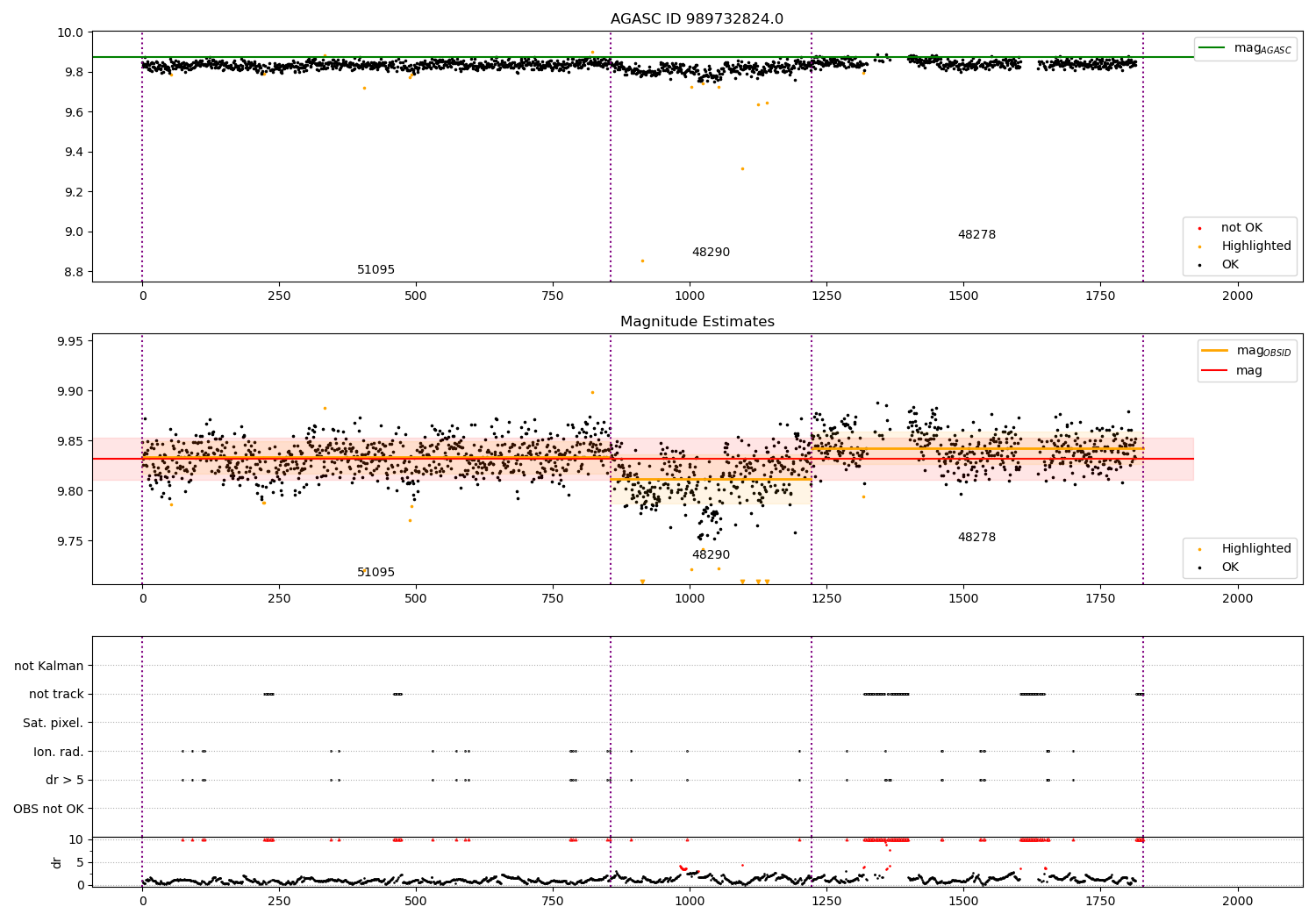Image resolution: width=1316 pixels, height=921 pixels.
Task: Click obsid label 48278 in AGASC plot
Action: (x=976, y=235)
